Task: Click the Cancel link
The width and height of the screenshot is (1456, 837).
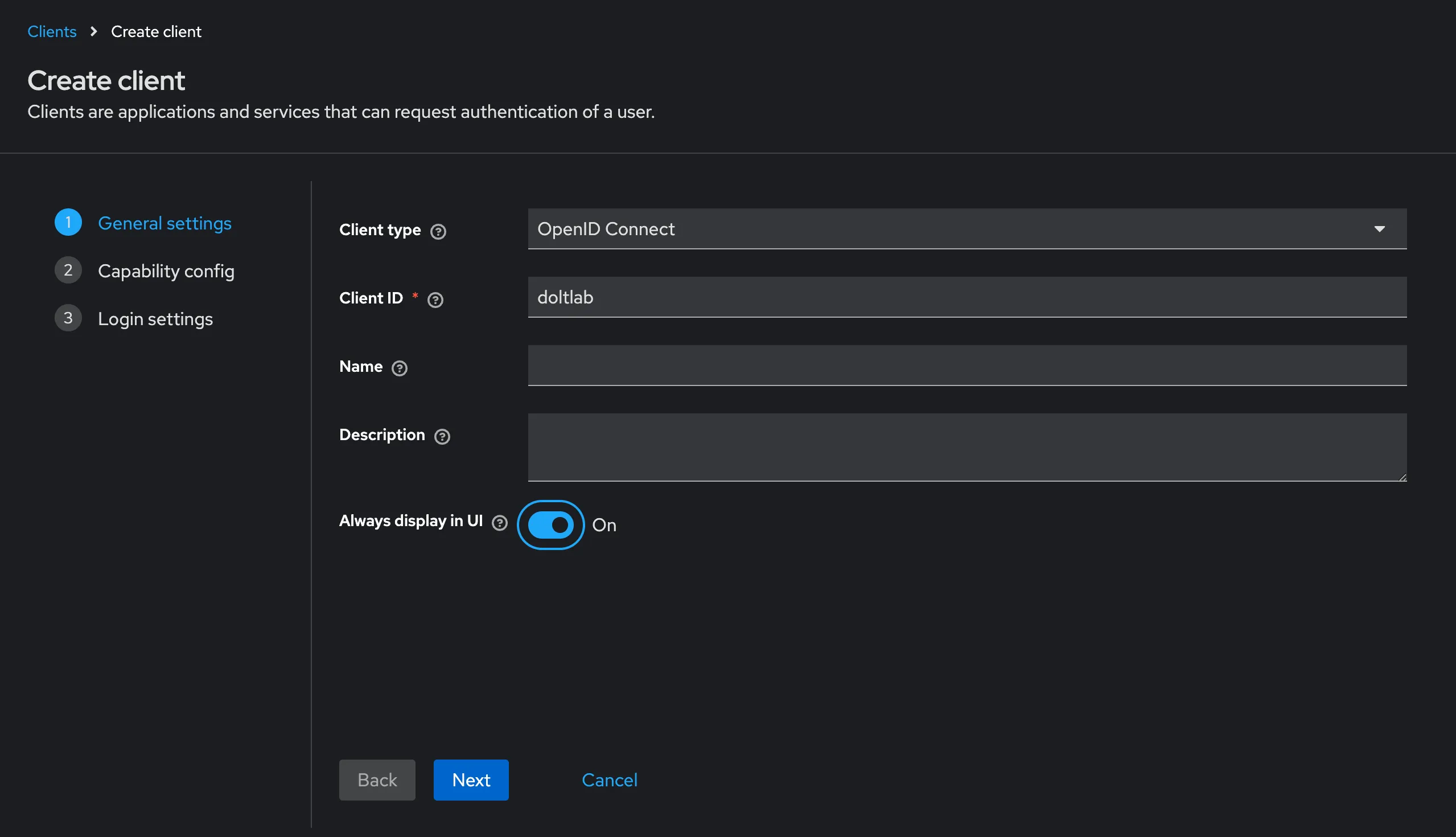Action: pyautogui.click(x=609, y=780)
